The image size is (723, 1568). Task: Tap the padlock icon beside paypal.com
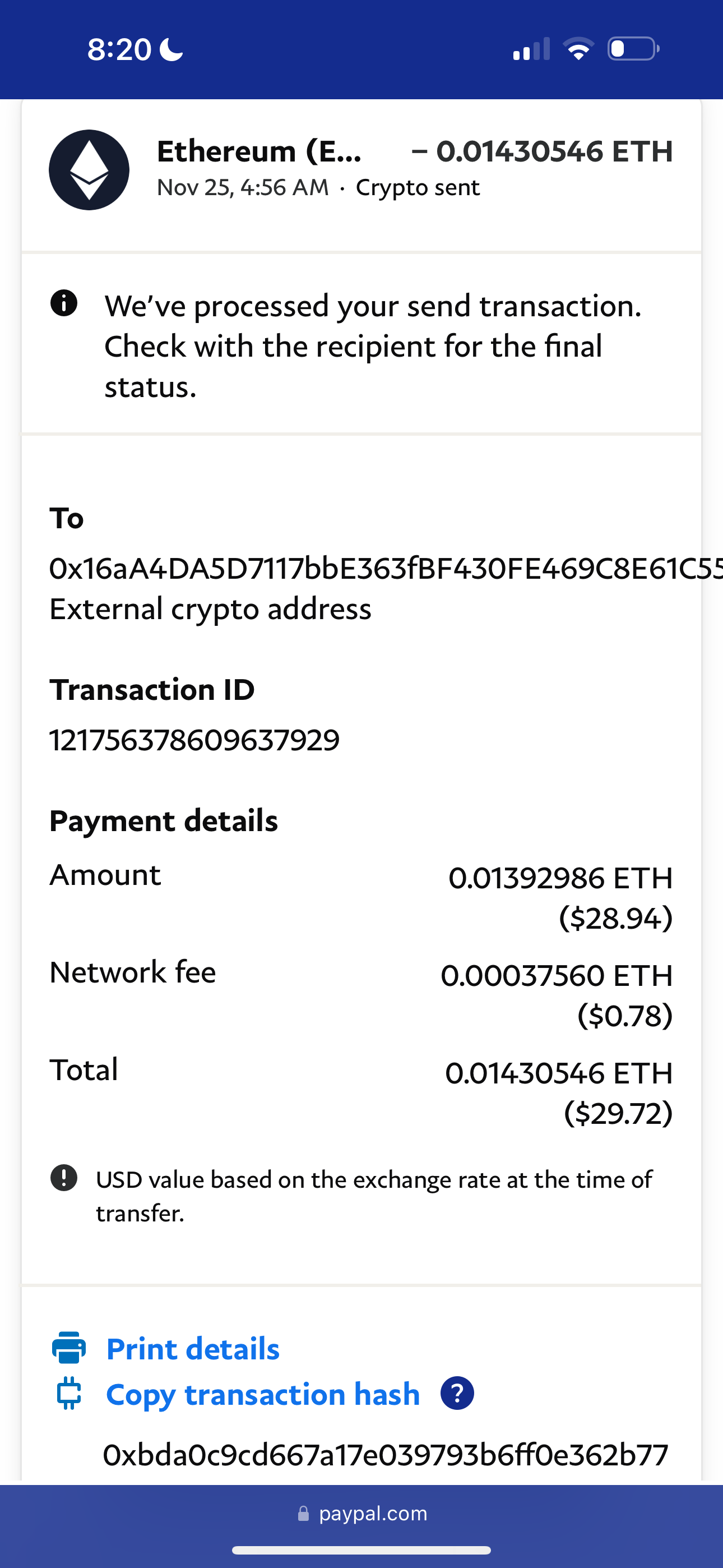click(303, 1514)
